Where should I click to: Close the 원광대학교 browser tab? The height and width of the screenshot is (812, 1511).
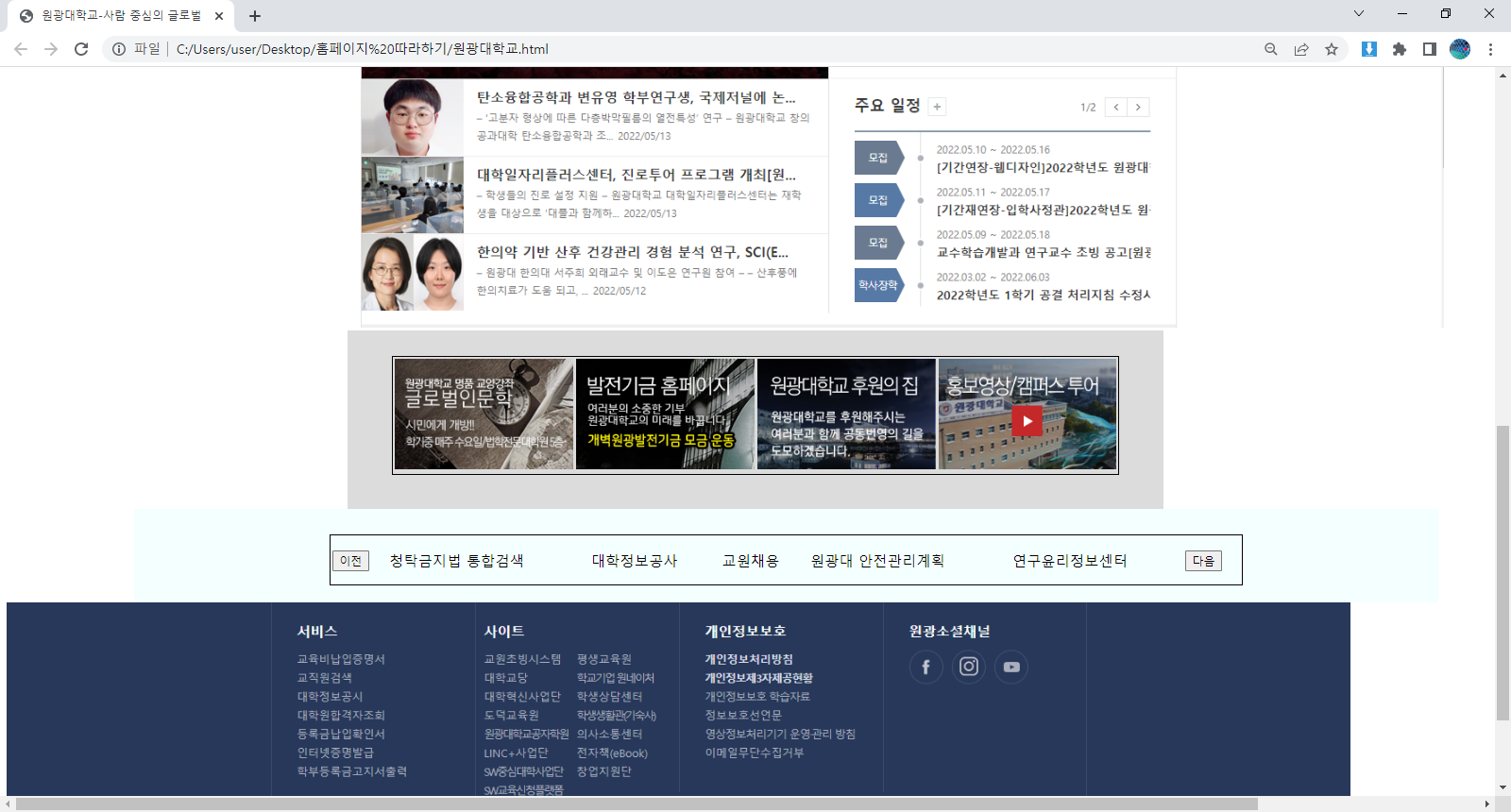pos(219,16)
